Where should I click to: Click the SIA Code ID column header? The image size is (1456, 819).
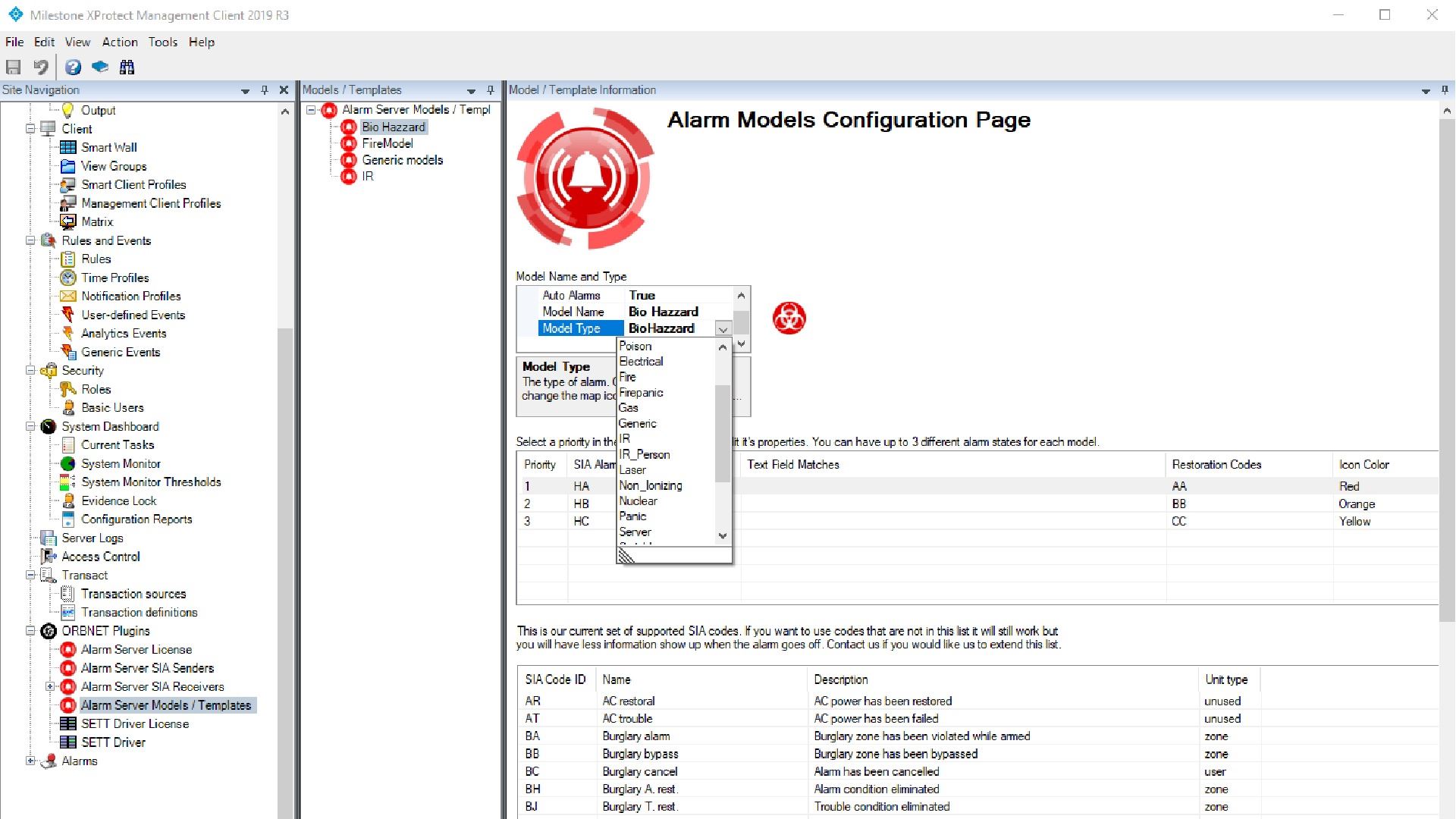556,680
